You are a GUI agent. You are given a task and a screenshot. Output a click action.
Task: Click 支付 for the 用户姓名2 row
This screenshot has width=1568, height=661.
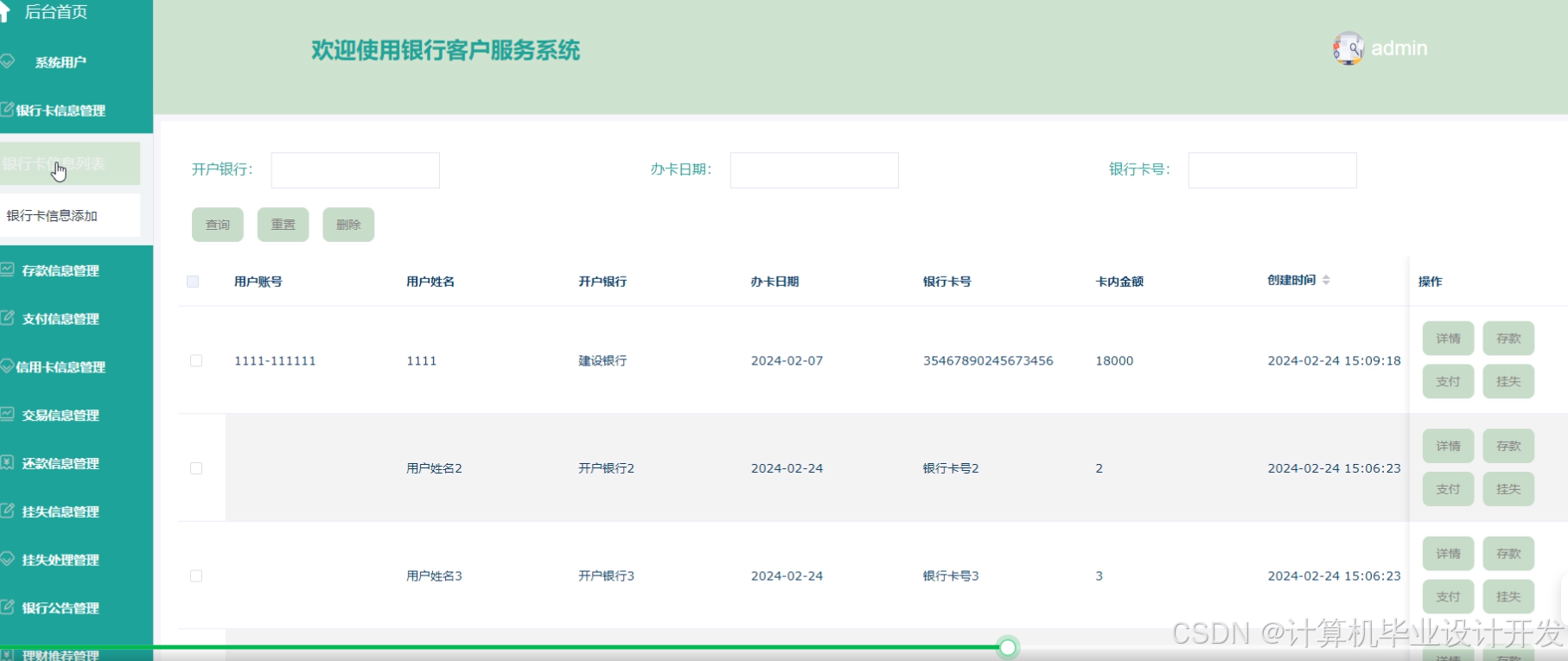coord(1448,489)
